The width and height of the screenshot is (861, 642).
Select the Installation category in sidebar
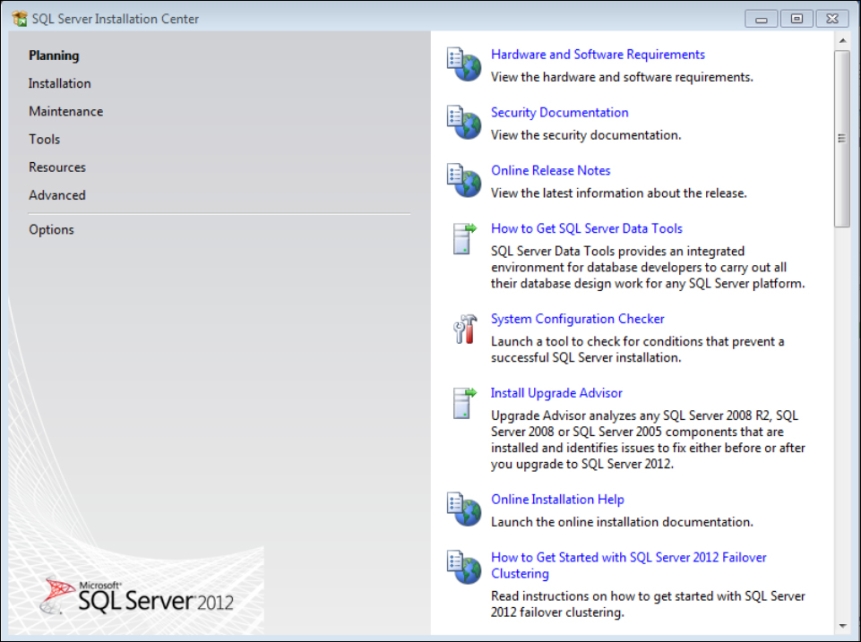tap(60, 84)
